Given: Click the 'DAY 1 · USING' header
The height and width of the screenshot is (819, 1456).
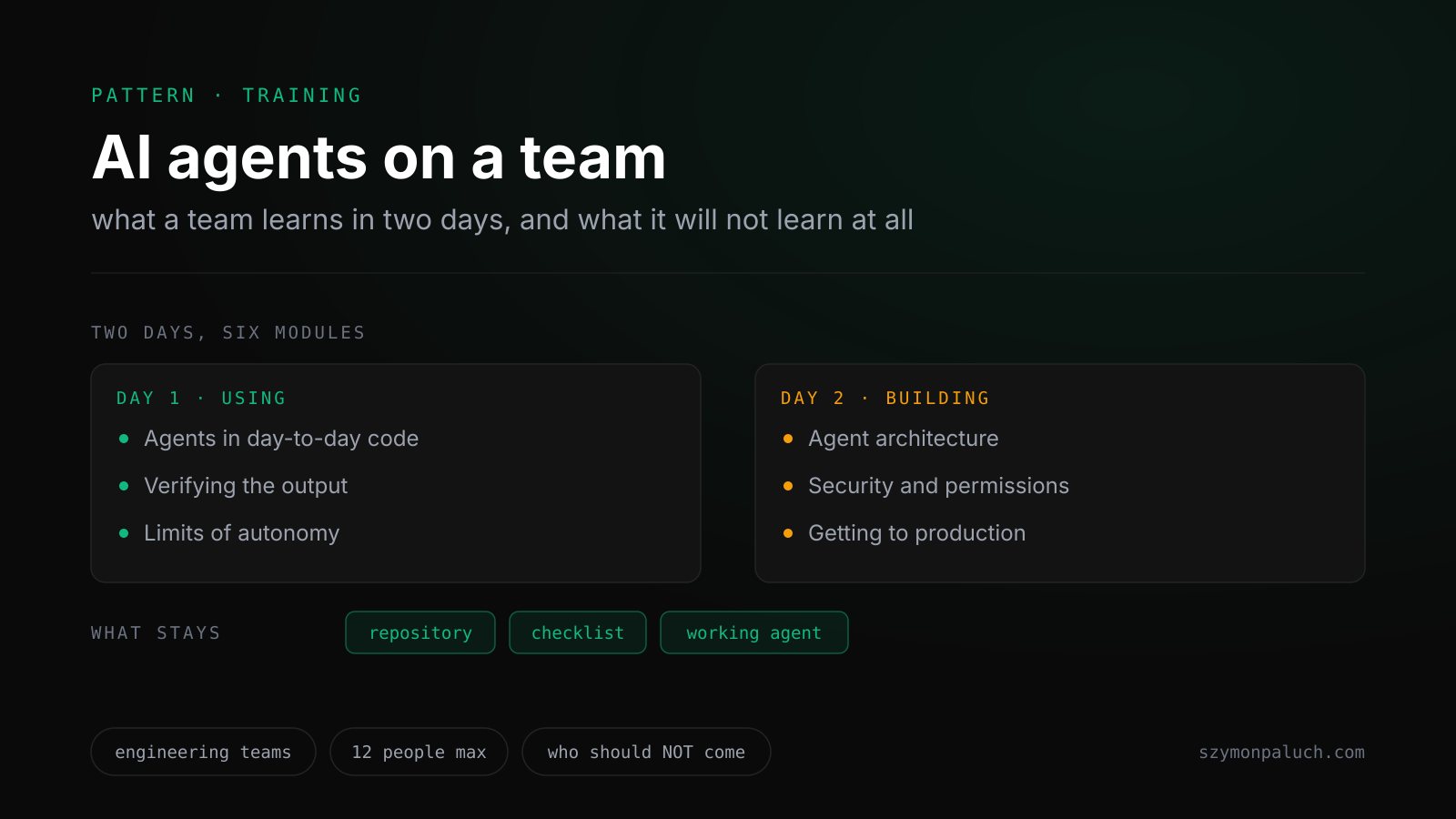Looking at the screenshot, I should pyautogui.click(x=201, y=399).
